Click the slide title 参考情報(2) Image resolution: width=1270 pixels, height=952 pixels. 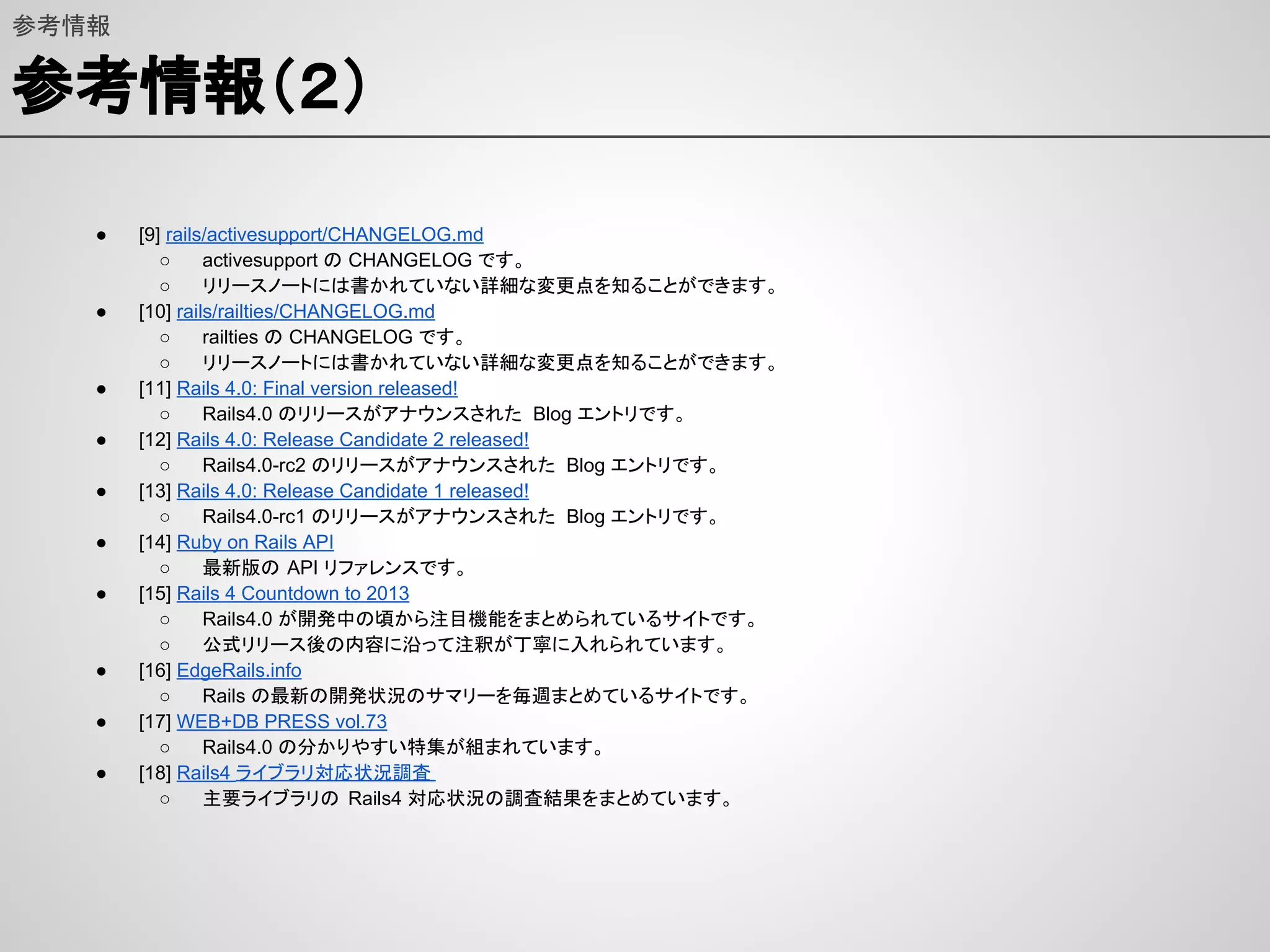coord(188,86)
